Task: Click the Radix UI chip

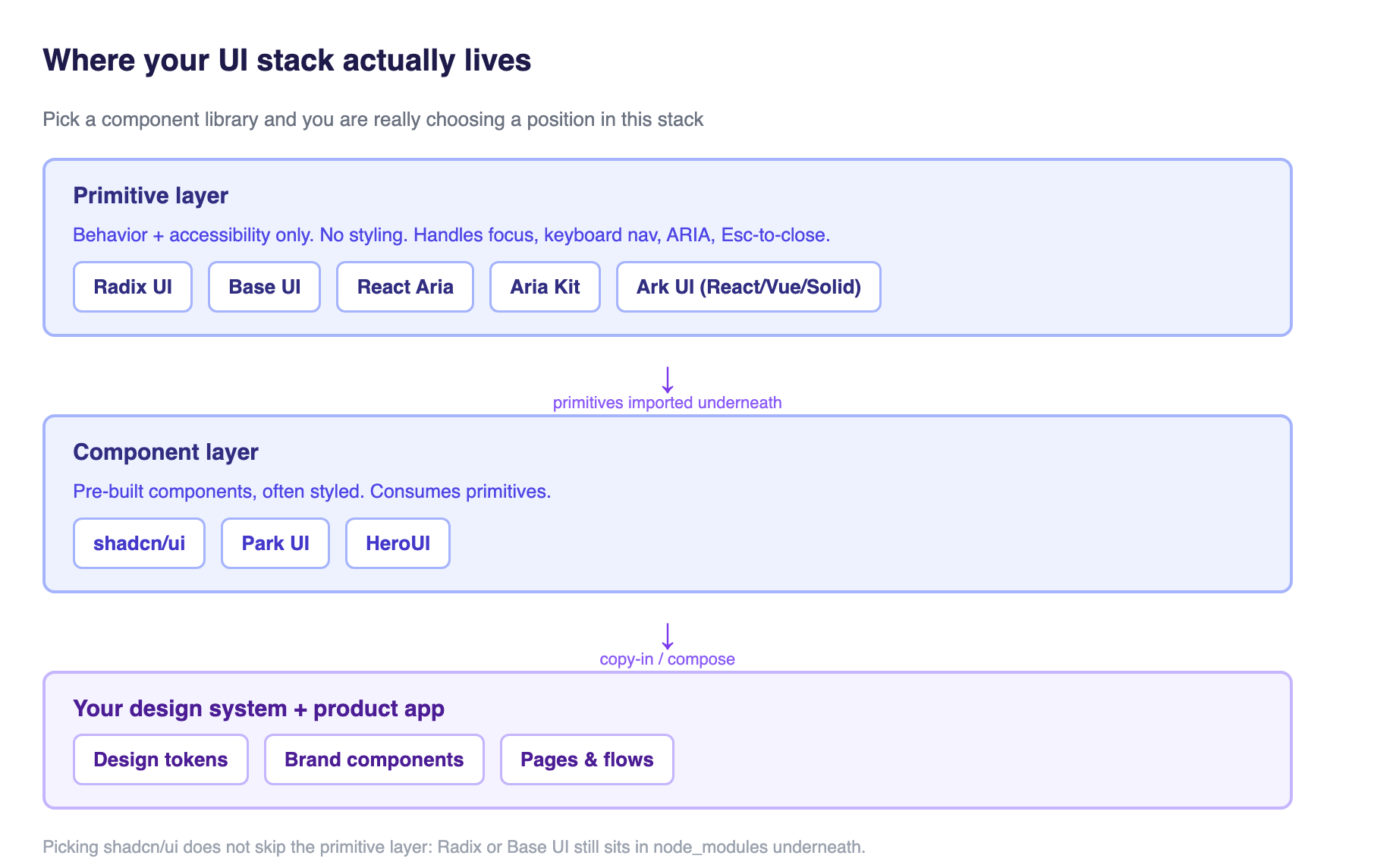Action: (x=133, y=287)
